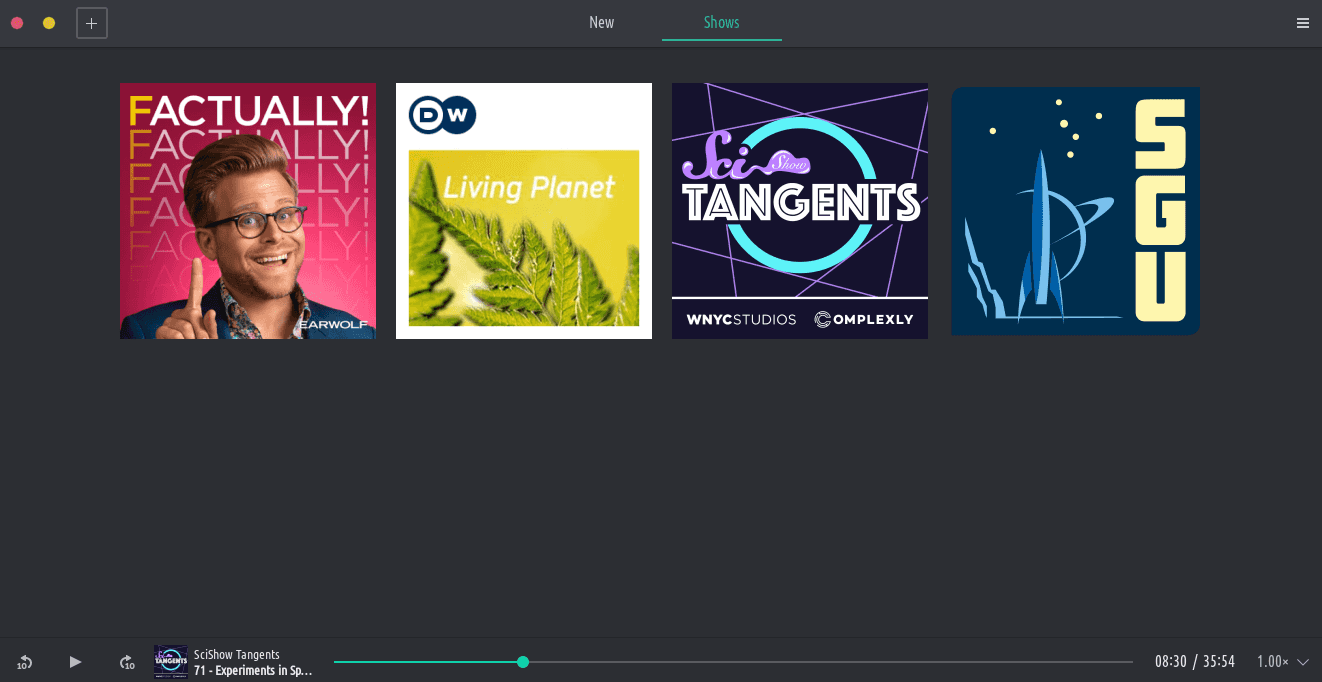Screen dimensions: 1322x682
Task: Skip forward 10 seconds
Action: click(127, 662)
